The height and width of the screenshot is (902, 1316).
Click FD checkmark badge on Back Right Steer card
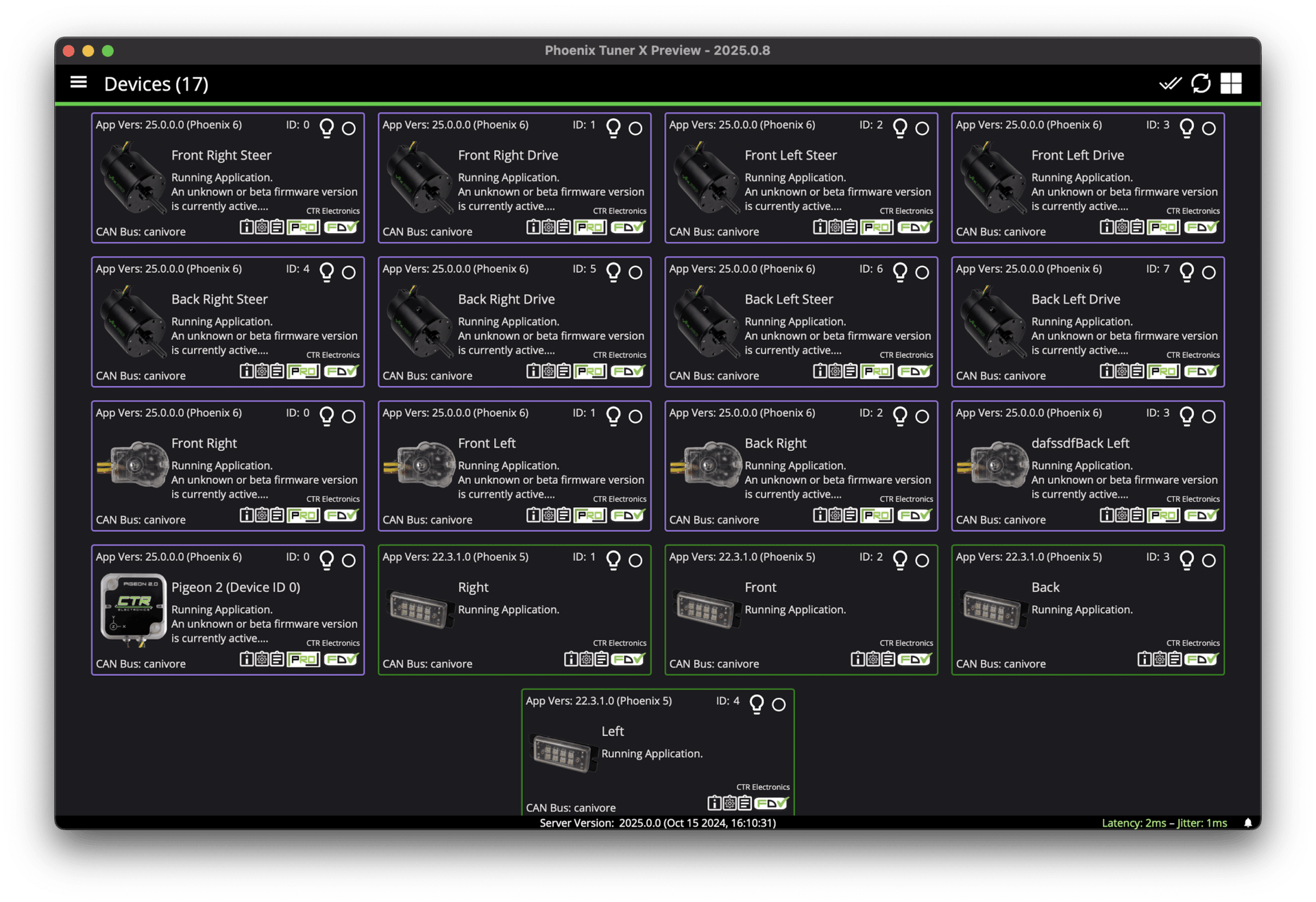pyautogui.click(x=341, y=371)
